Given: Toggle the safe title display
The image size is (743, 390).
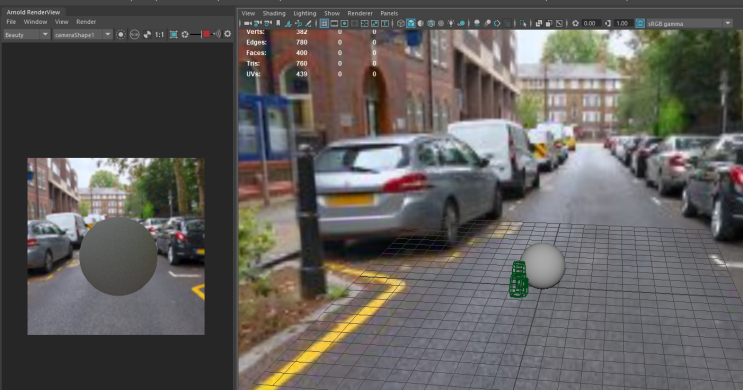Looking at the screenshot, I should pos(385,23).
